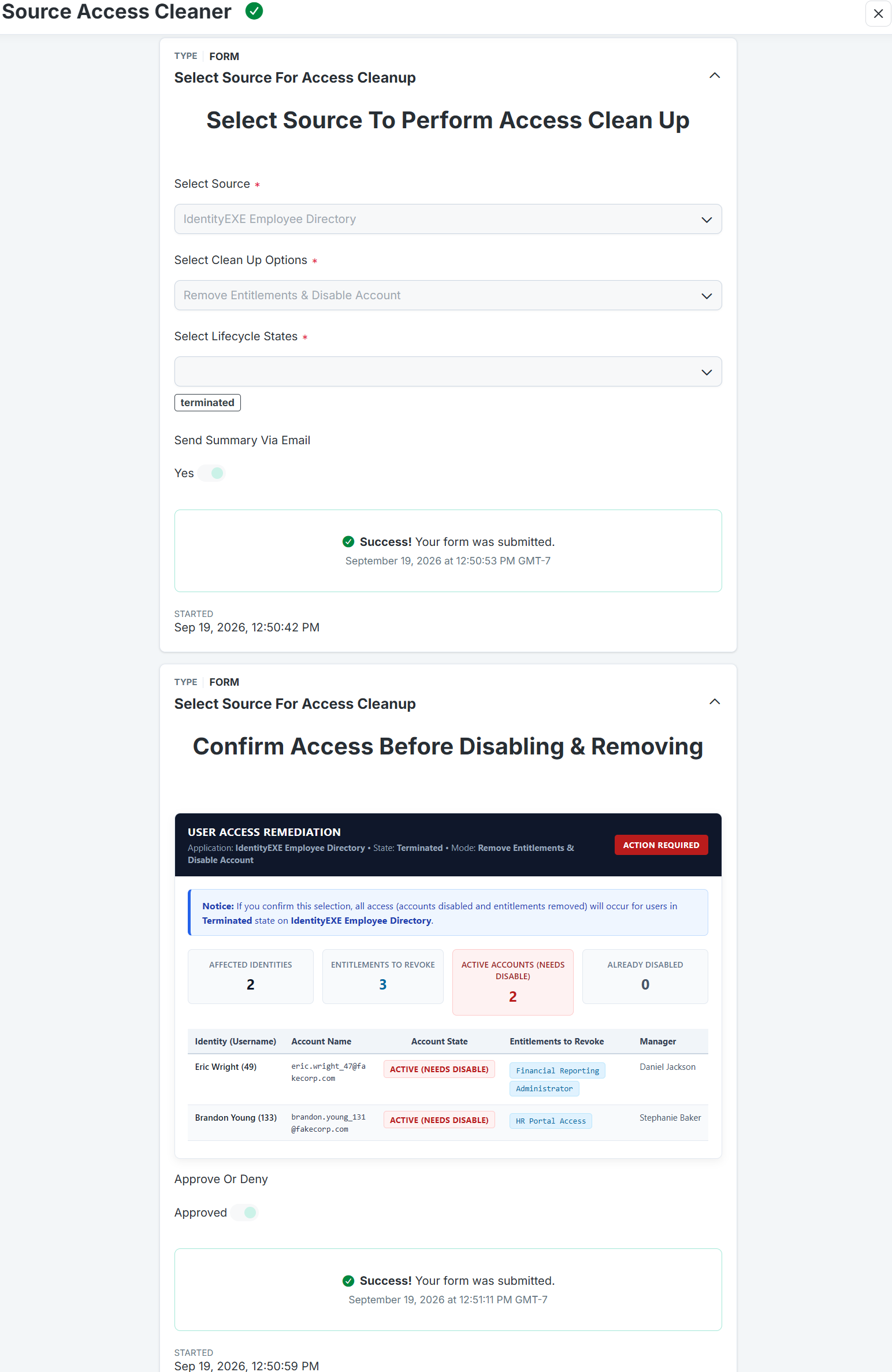Click the Affected Identities count card
The height and width of the screenshot is (1372, 892).
(x=250, y=976)
